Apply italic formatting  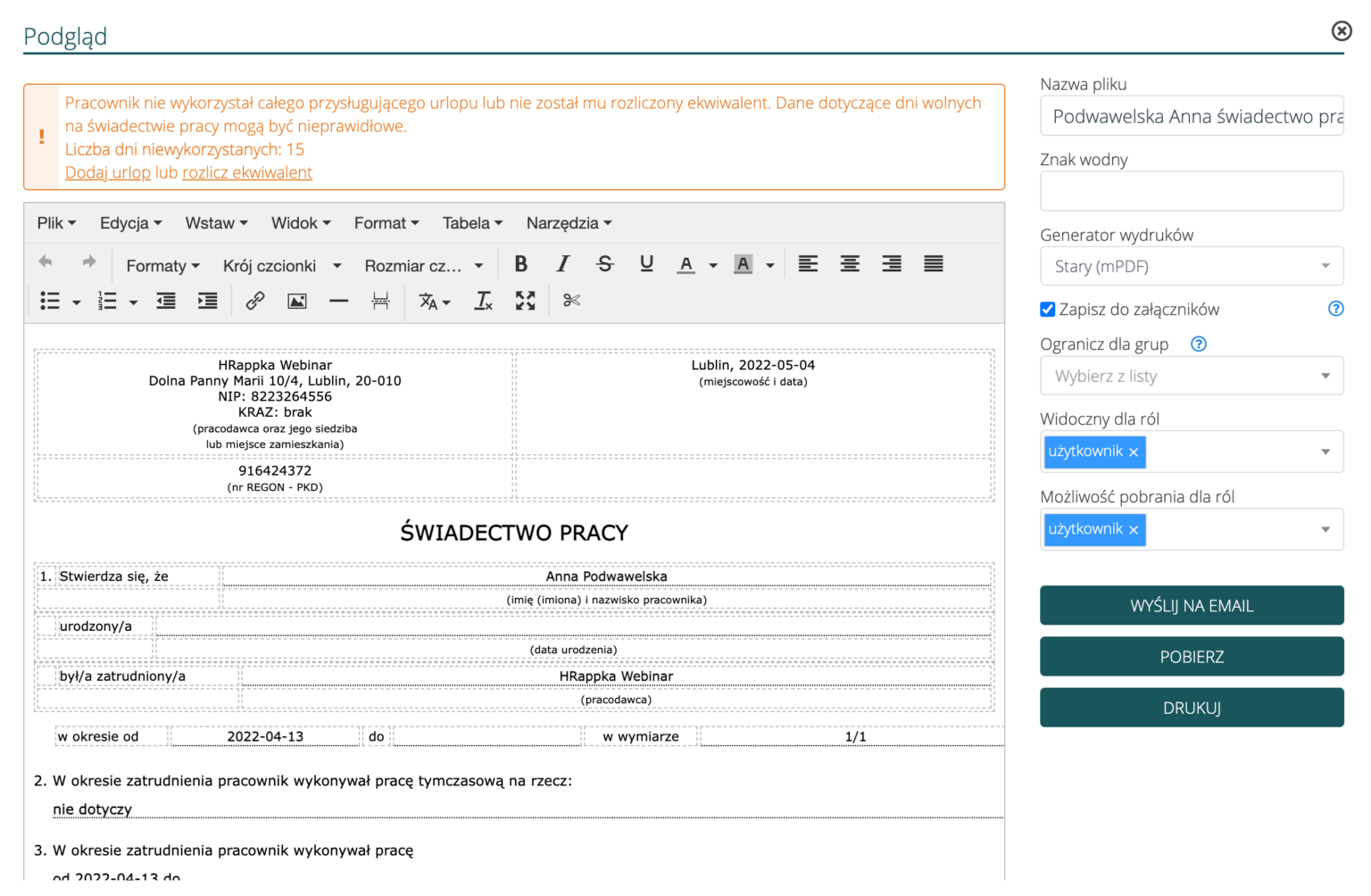coord(562,264)
